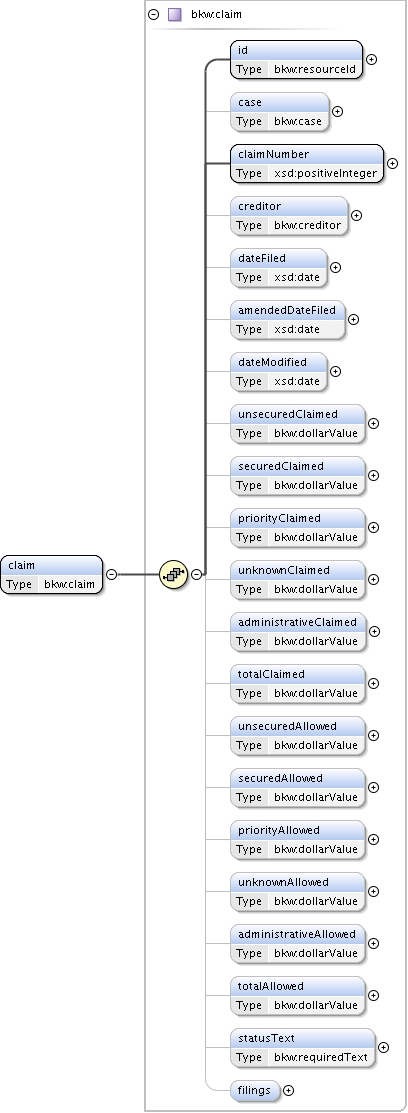The width and height of the screenshot is (408, 1113).
Task: Expand the id element
Action: coord(371,60)
